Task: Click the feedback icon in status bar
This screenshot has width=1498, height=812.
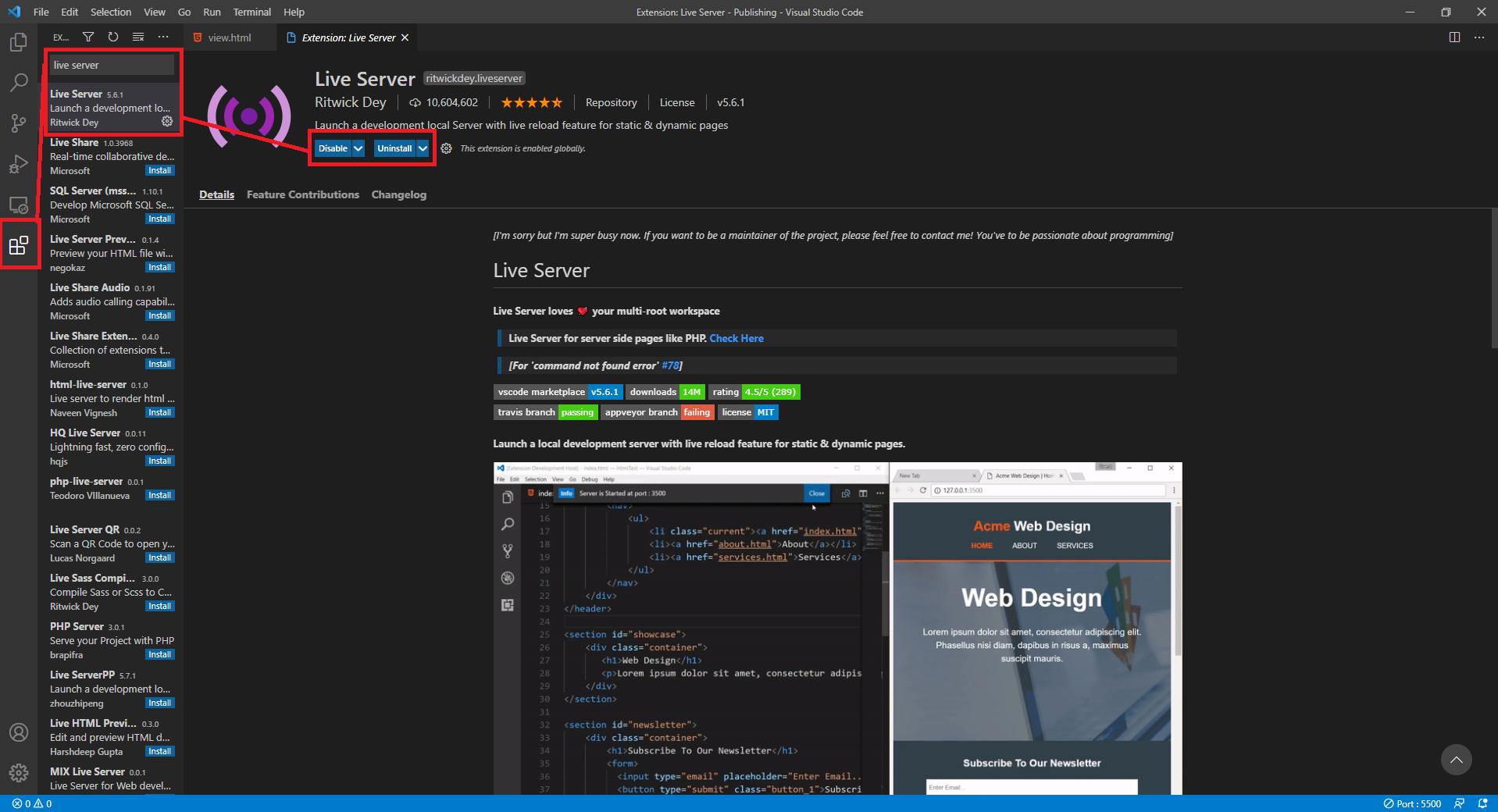Action: click(x=1459, y=803)
